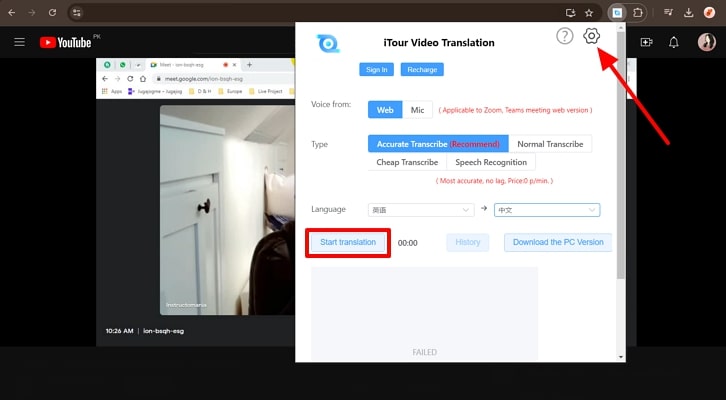Screen dimensions: 726x400
Task: Click the iTour extension icon in toolbar
Action: coord(617,13)
